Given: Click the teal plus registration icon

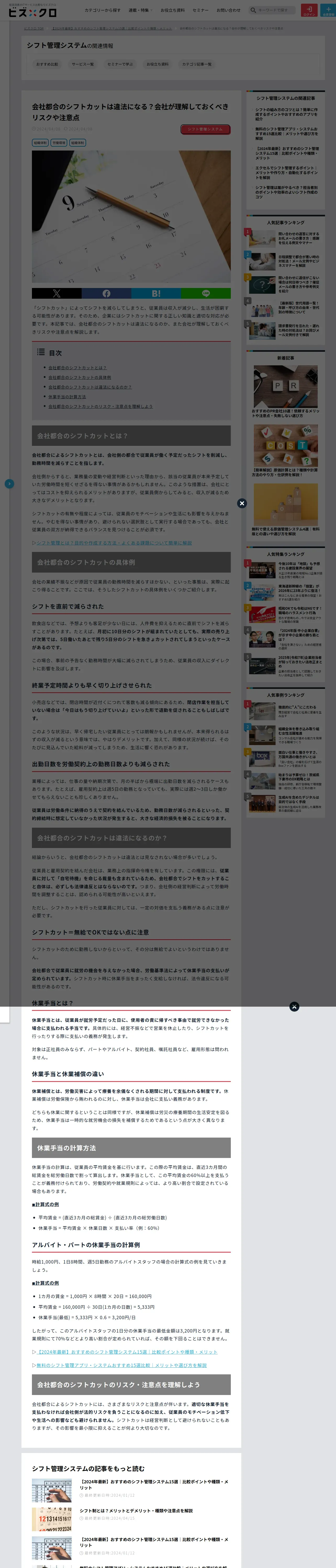Looking at the screenshot, I should click(328, 10).
